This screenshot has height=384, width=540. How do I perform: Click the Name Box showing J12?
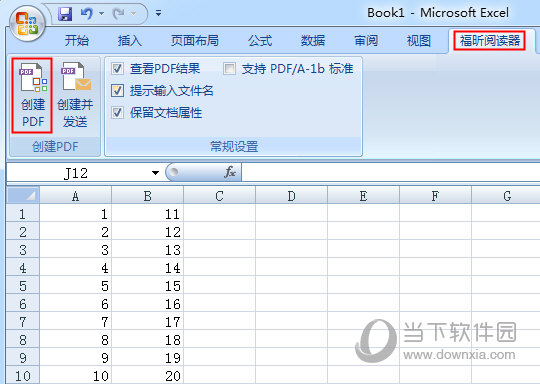coord(76,173)
